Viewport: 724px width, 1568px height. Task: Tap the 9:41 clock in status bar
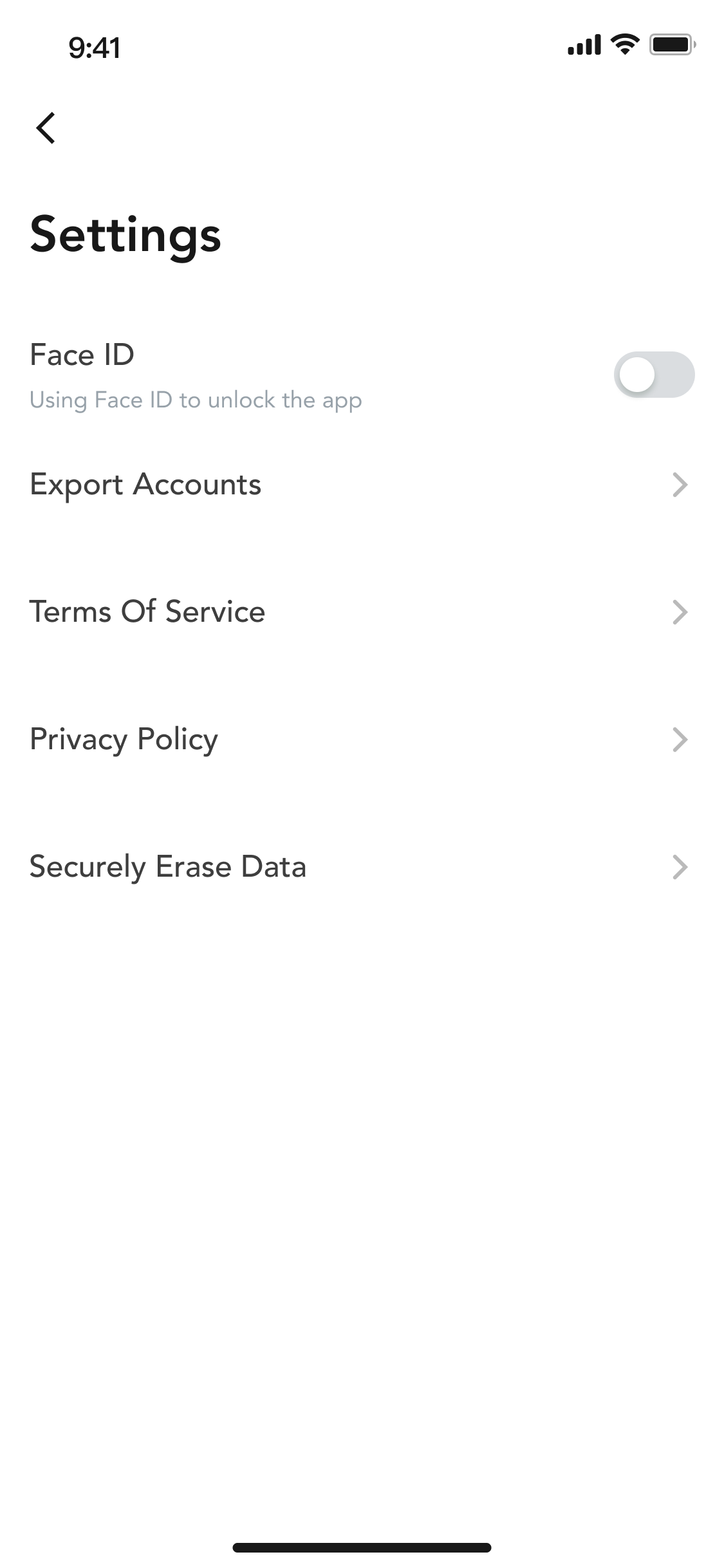(95, 48)
